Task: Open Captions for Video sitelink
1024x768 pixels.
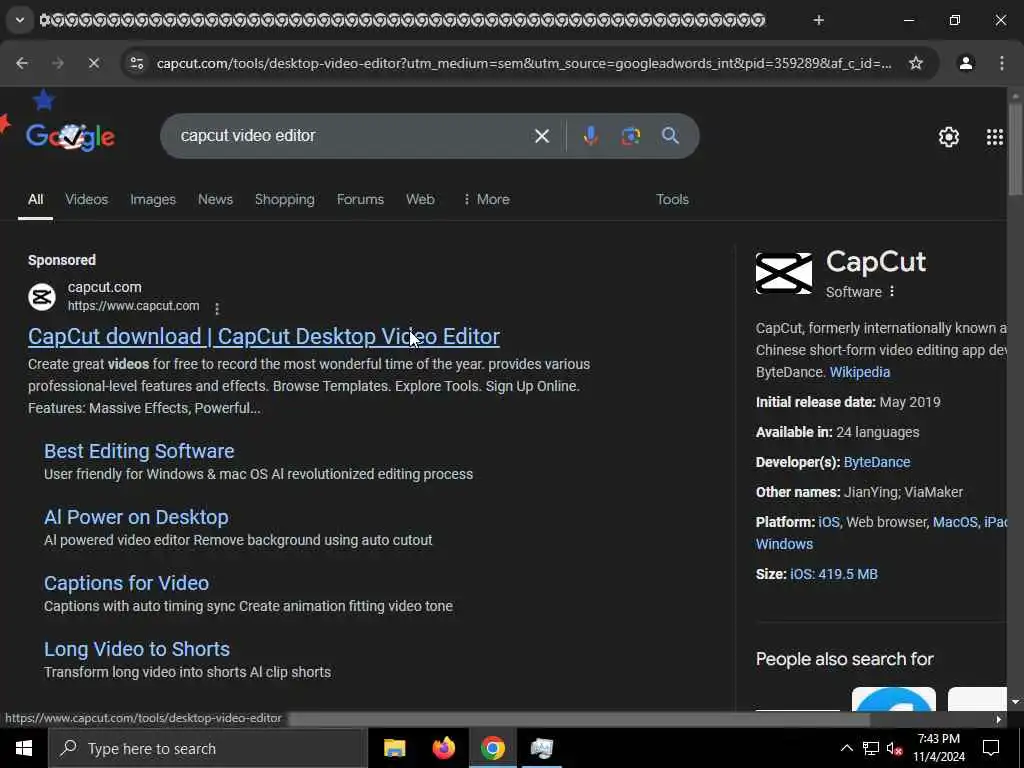Action: [127, 583]
